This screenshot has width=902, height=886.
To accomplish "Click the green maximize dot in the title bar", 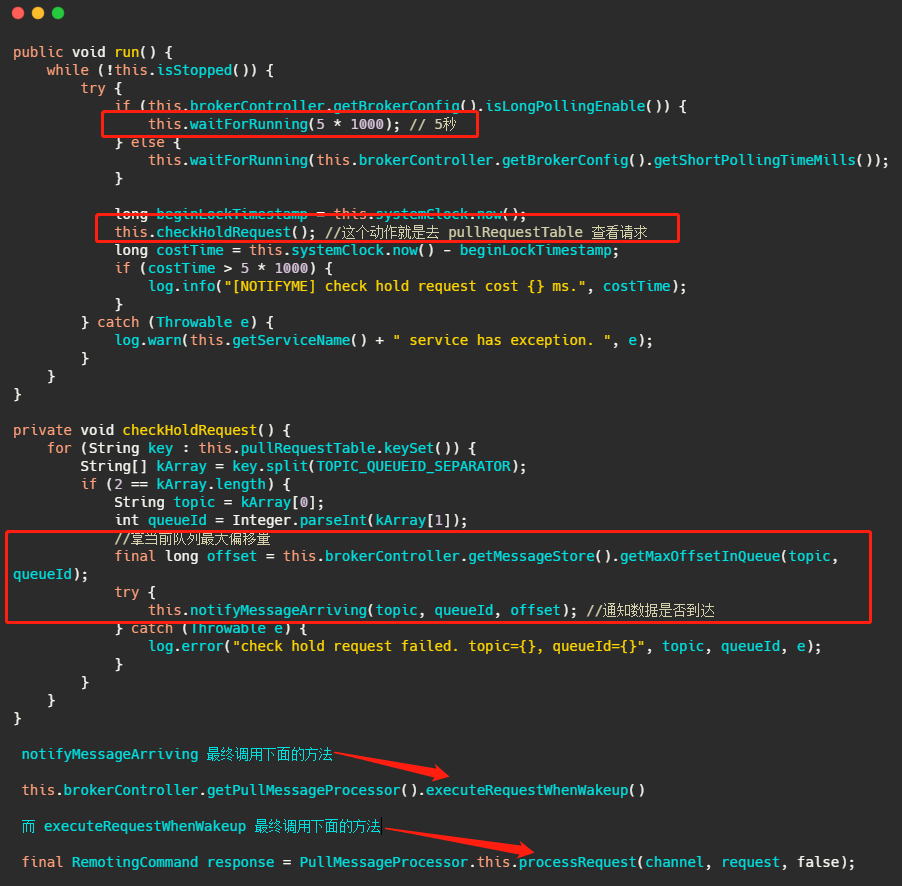I will coord(58,13).
